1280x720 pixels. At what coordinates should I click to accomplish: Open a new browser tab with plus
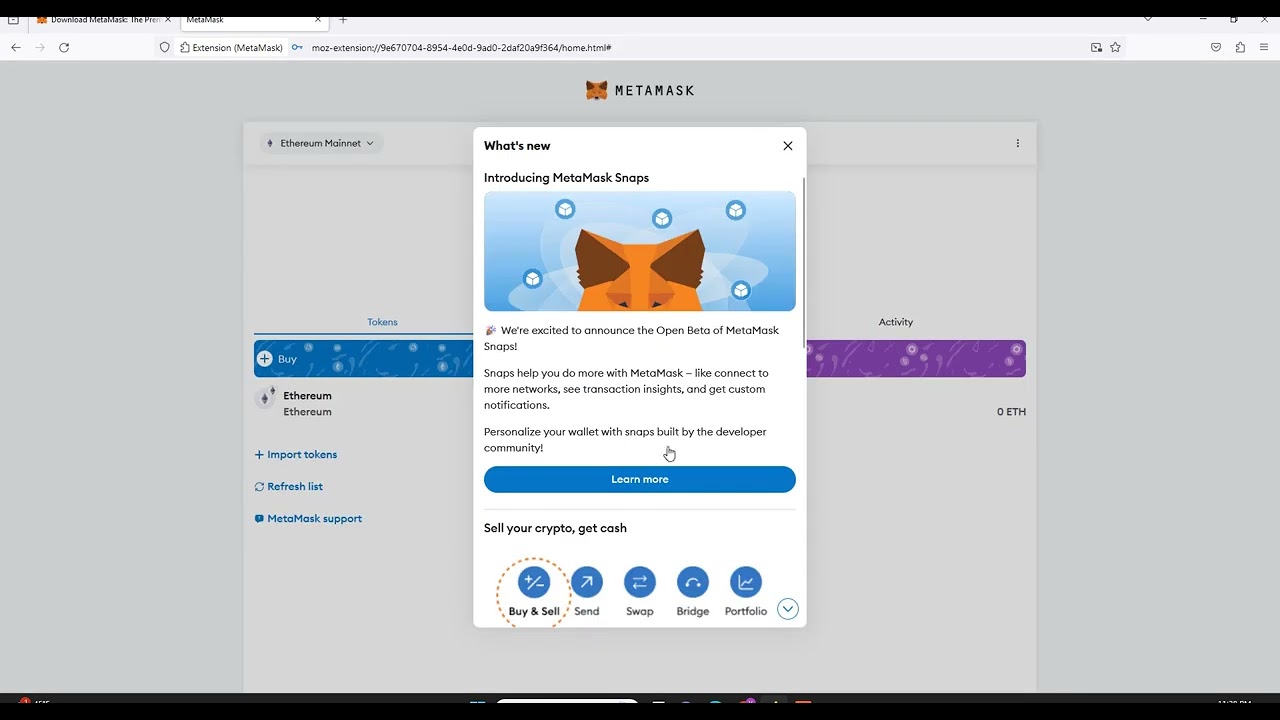343,19
